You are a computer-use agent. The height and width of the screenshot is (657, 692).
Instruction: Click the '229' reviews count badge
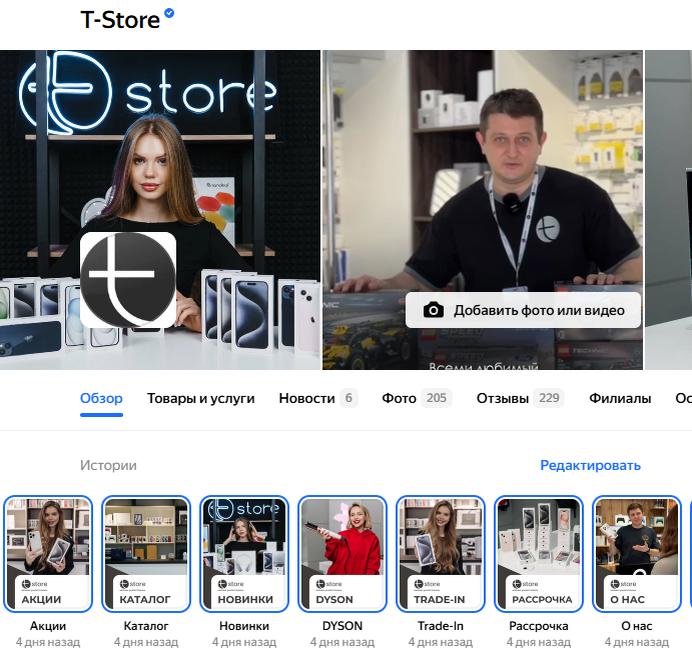(x=549, y=398)
